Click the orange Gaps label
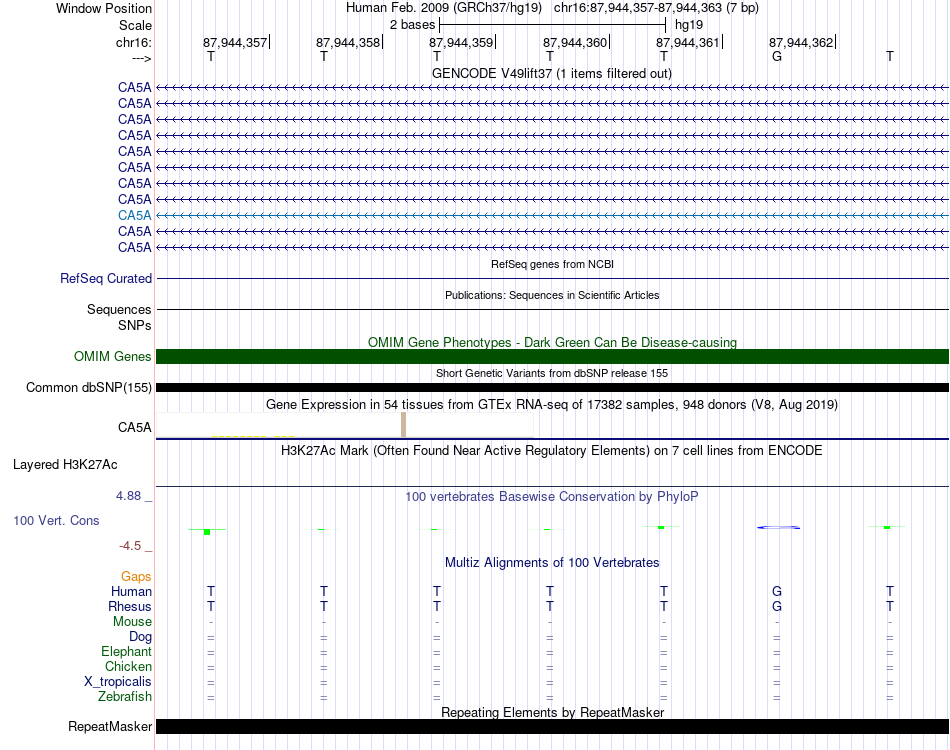950x750 pixels. (136, 577)
